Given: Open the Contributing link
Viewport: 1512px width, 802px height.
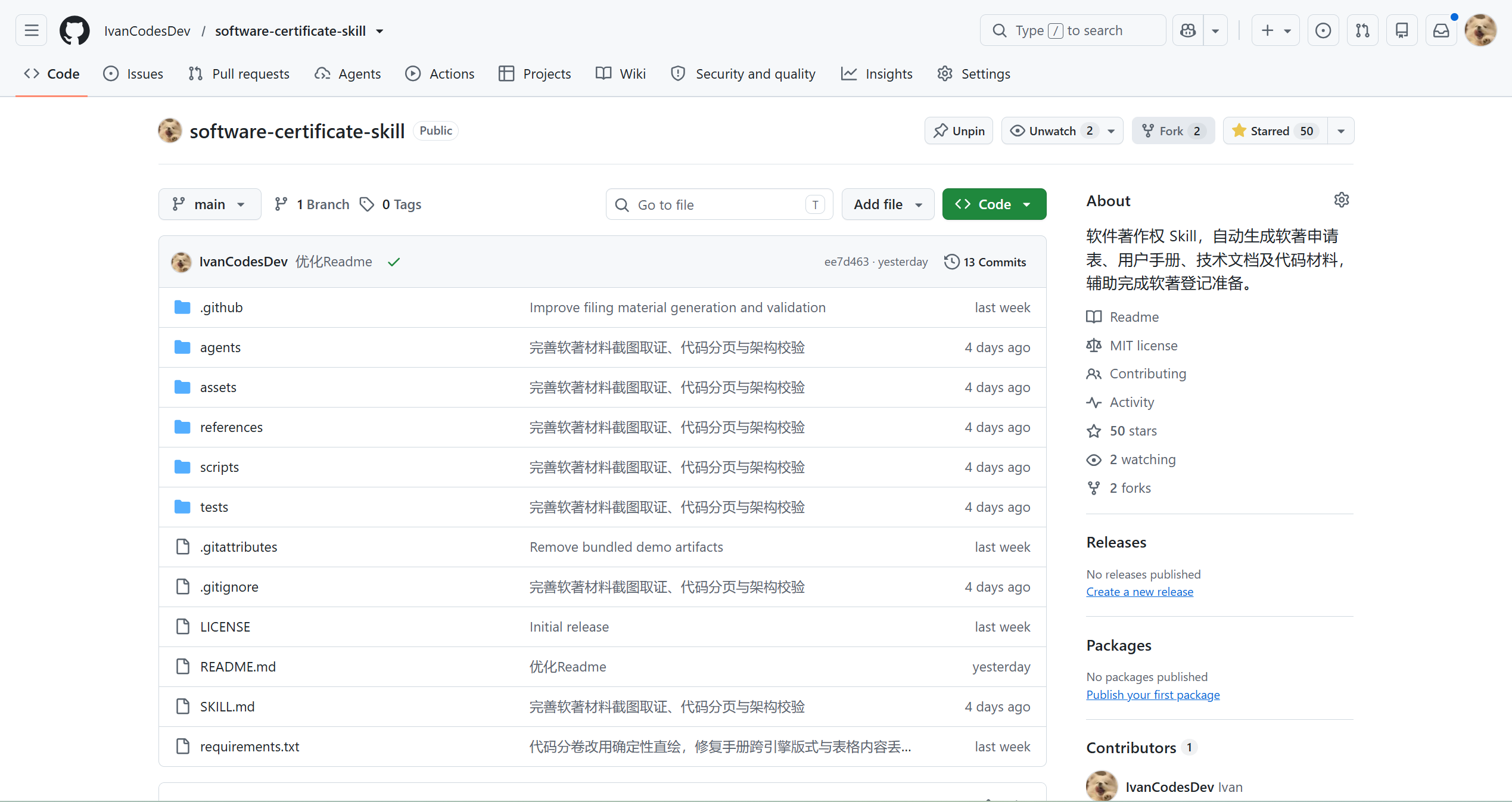Looking at the screenshot, I should click(x=1136, y=374).
